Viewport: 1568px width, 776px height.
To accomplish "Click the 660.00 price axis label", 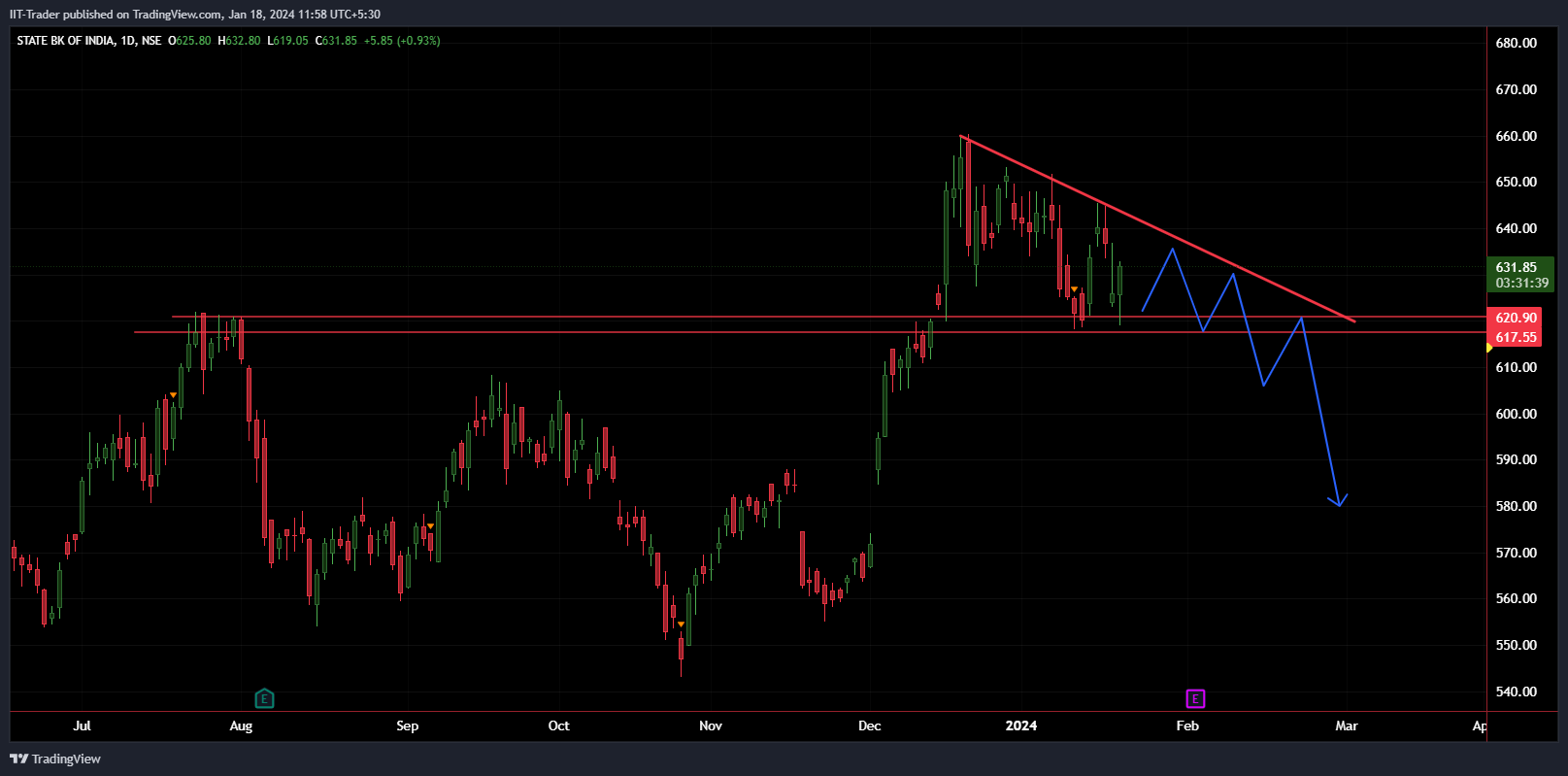I will [1516, 136].
